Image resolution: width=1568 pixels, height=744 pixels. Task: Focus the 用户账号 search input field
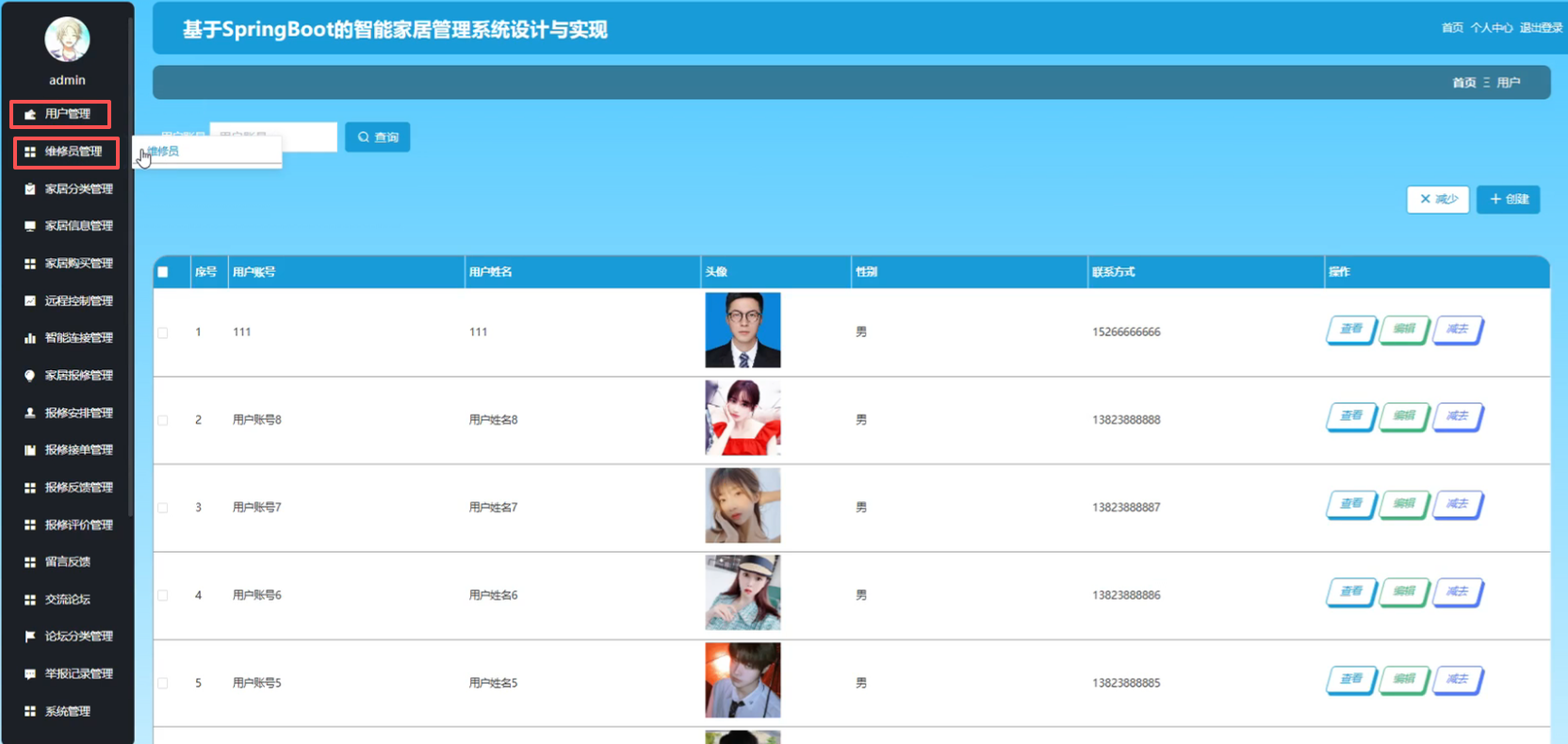click(273, 137)
